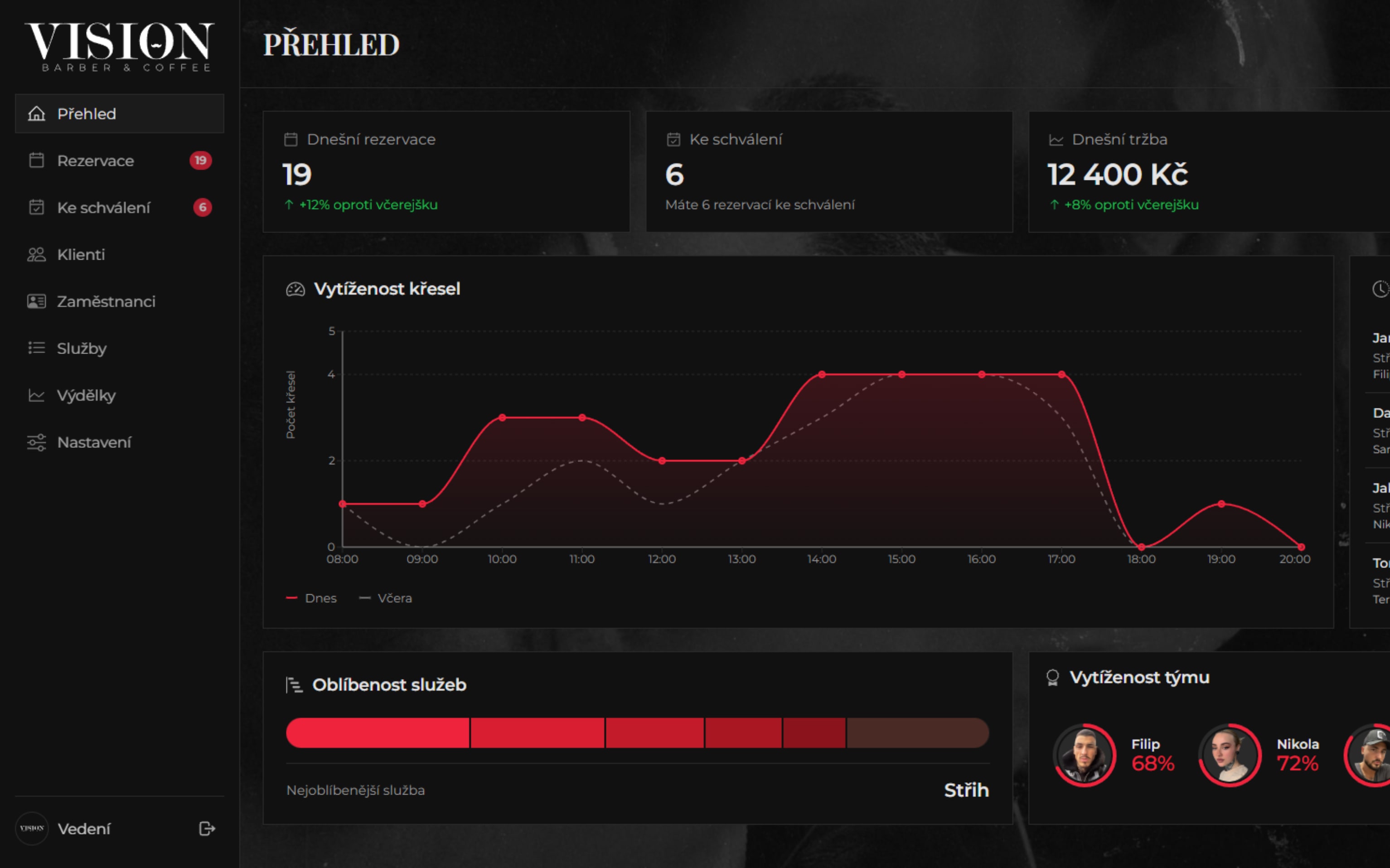Click the logout icon next to Vedení
The width and height of the screenshot is (1390, 868).
207,829
